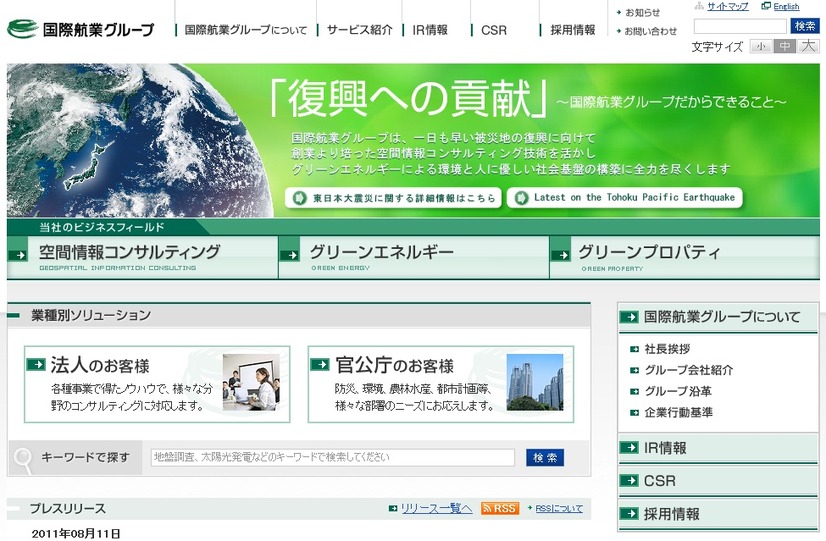Click the 2011年08月11日 press release date
Screen dimensions: 826x541
click(x=76, y=534)
